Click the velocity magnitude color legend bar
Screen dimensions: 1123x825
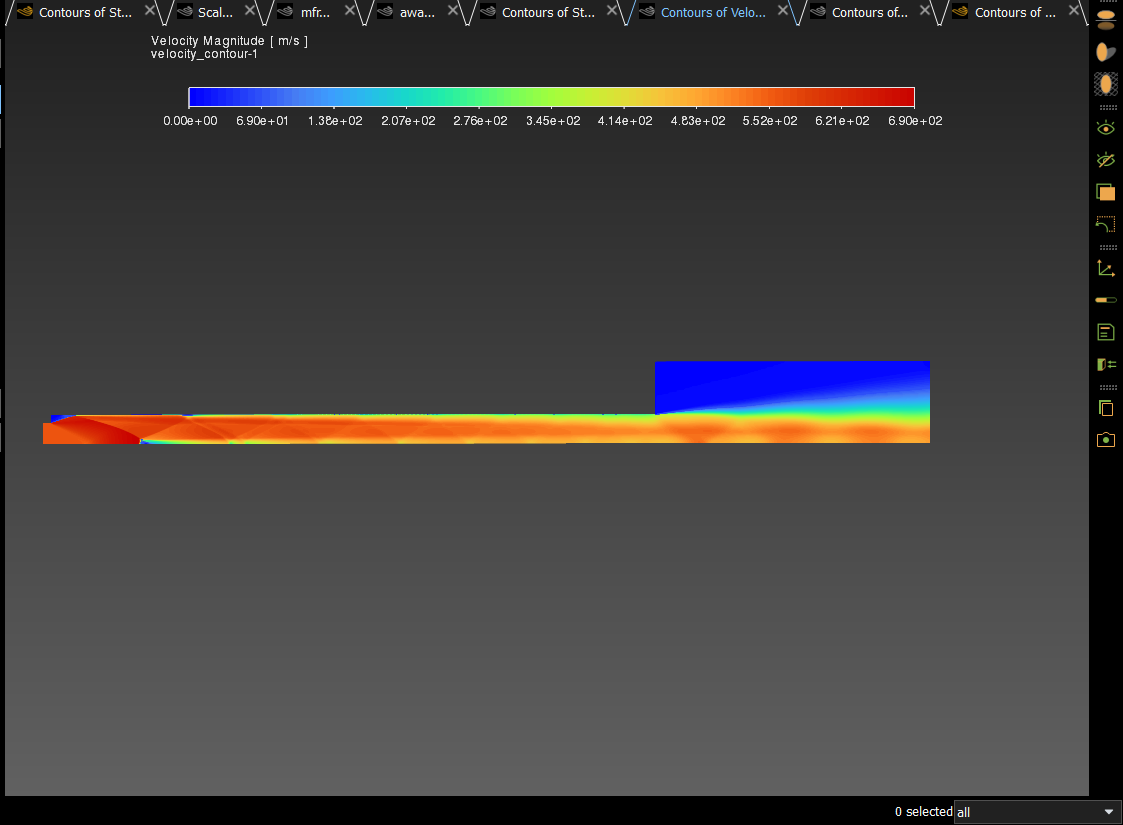551,97
